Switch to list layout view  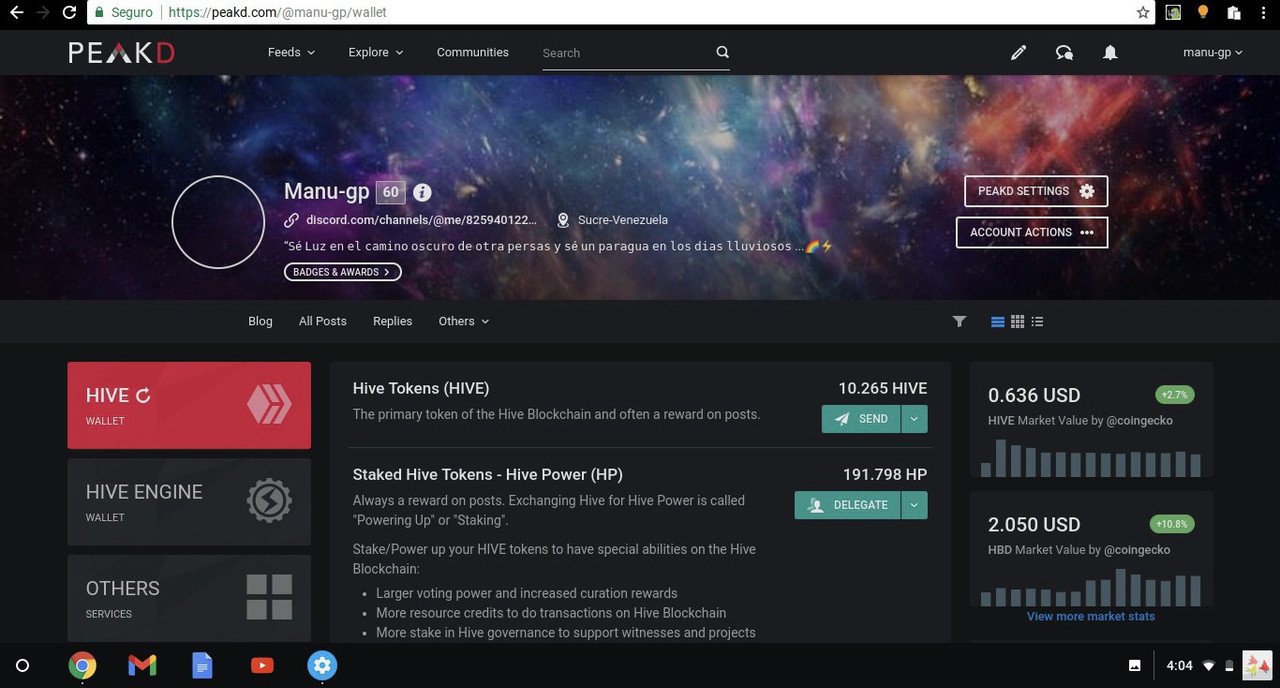click(x=997, y=321)
